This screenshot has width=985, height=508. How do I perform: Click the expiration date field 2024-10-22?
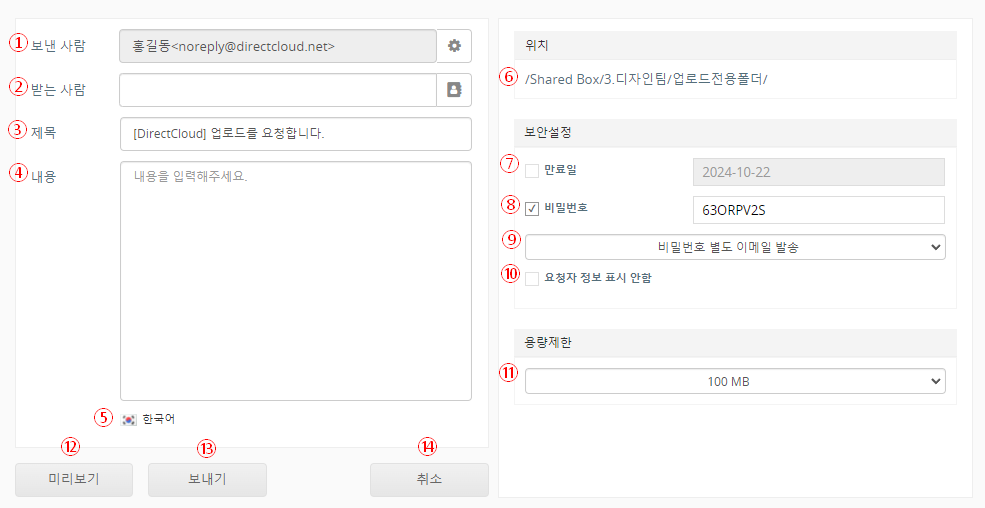(x=818, y=171)
